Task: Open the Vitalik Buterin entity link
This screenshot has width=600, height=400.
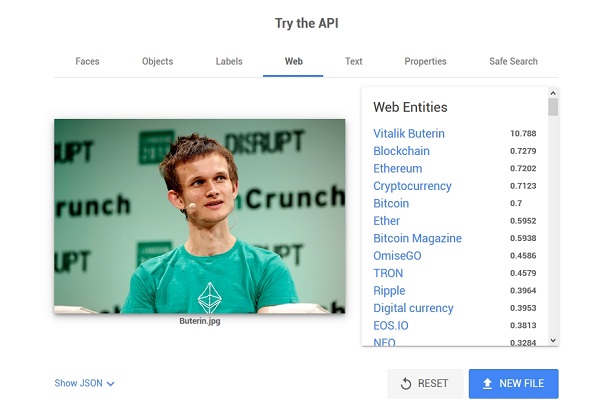Action: (x=409, y=134)
